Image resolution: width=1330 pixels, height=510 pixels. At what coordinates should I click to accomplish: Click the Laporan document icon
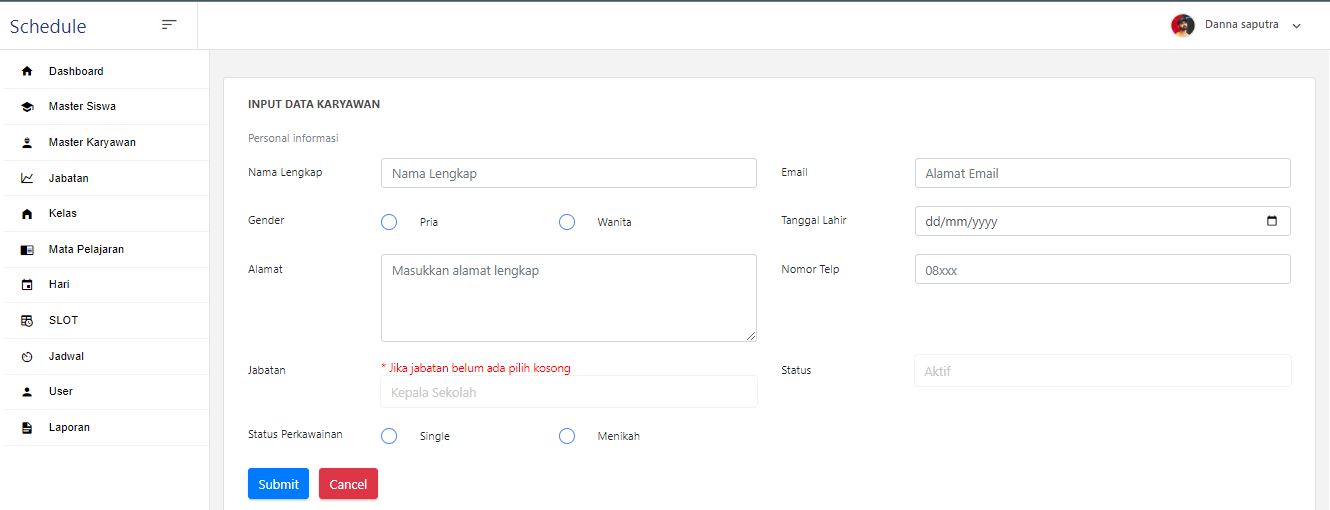27,428
